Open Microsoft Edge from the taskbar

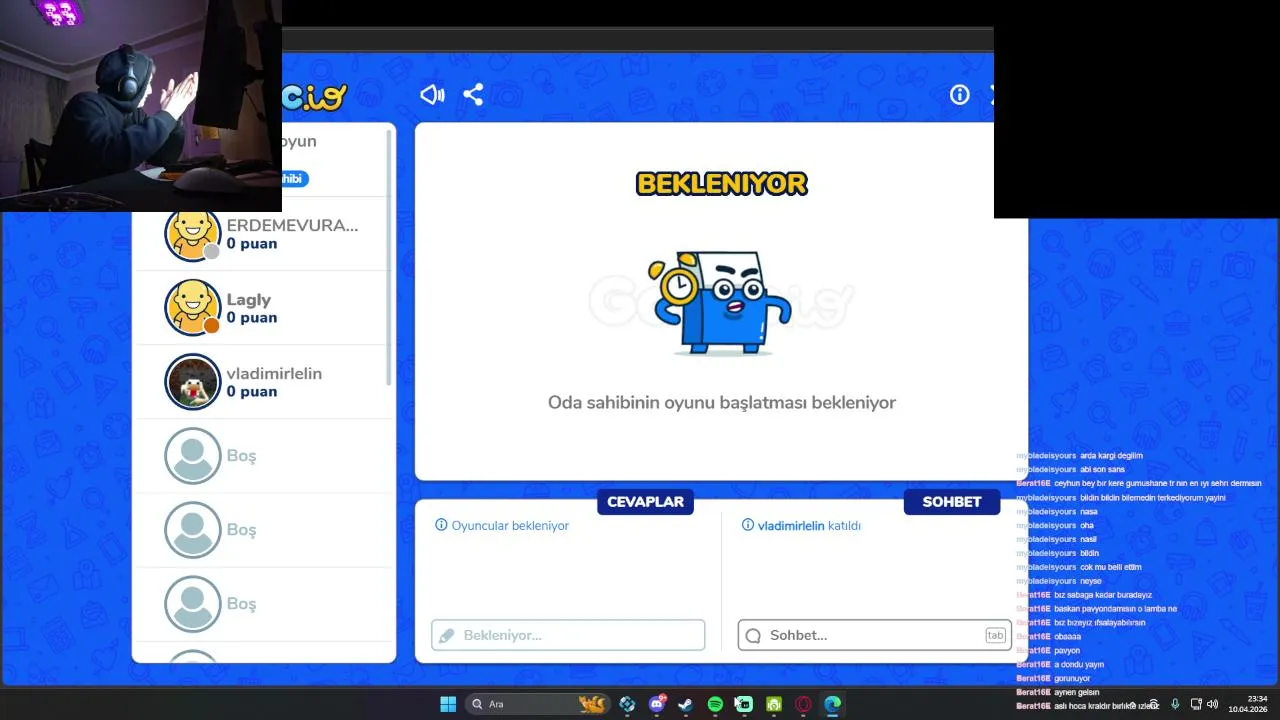(x=832, y=704)
